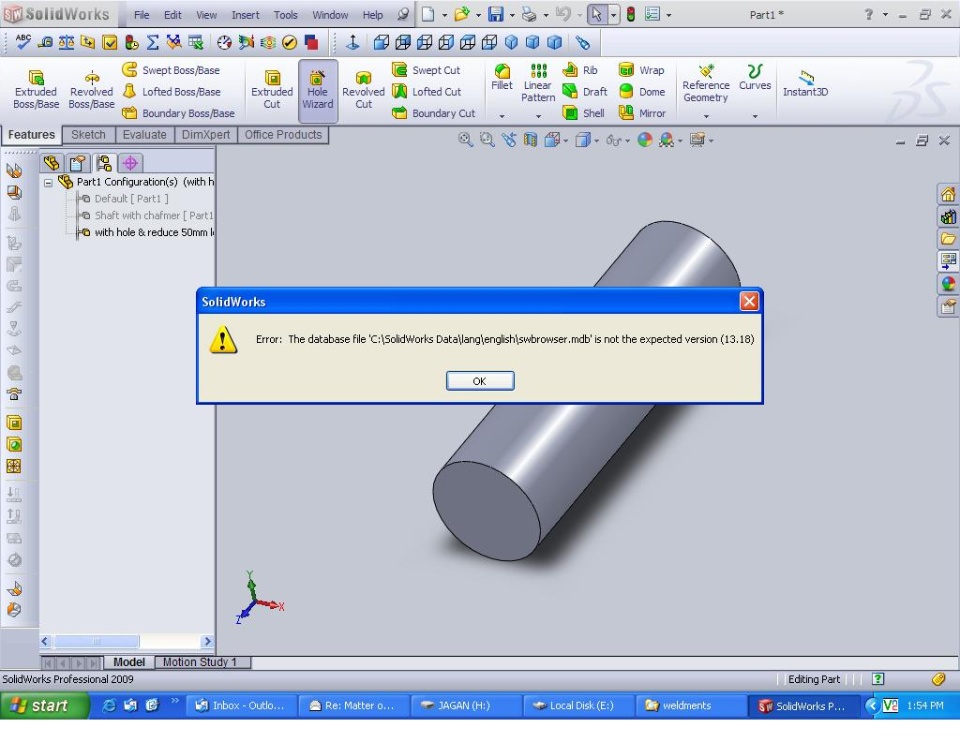Click OK in the SolidWorks error dialog
The height and width of the screenshot is (742, 960).
pyautogui.click(x=480, y=381)
